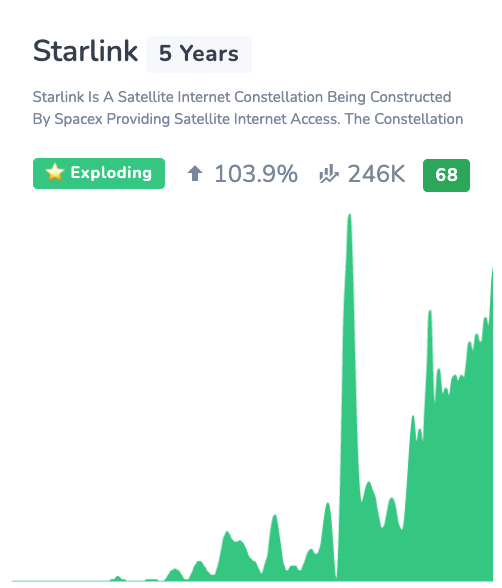Click the Exploding label text
The image size is (502, 588).
[111, 173]
